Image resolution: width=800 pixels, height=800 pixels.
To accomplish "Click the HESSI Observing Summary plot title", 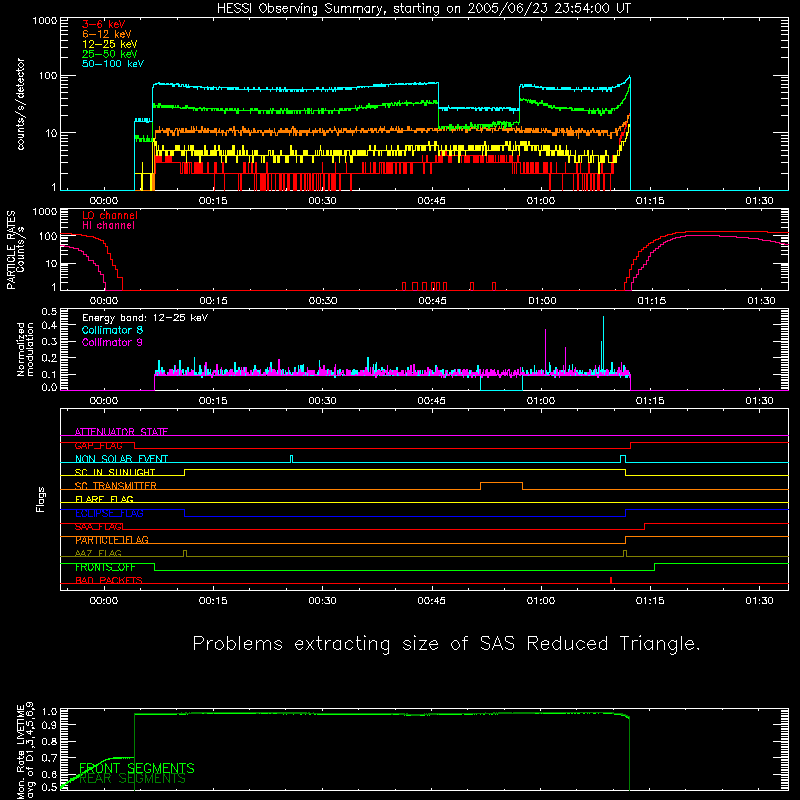I will (423, 9).
